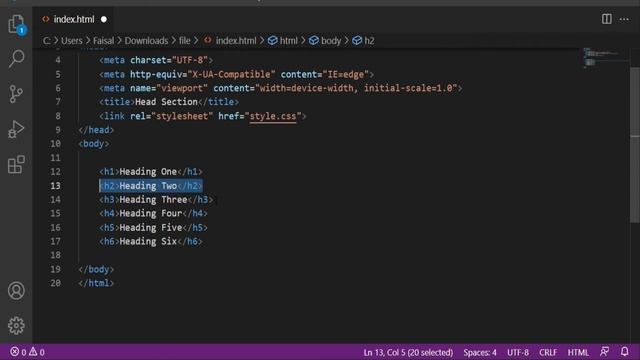This screenshot has width=640, height=360.
Task: Click the text Heading One on line 12
Action: pyautogui.click(x=148, y=171)
